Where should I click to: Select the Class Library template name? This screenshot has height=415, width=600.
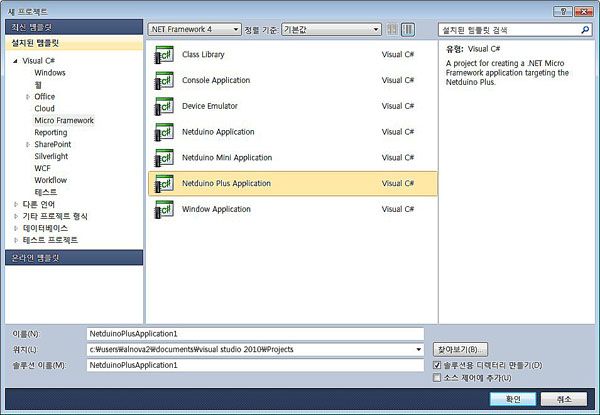coord(203,55)
